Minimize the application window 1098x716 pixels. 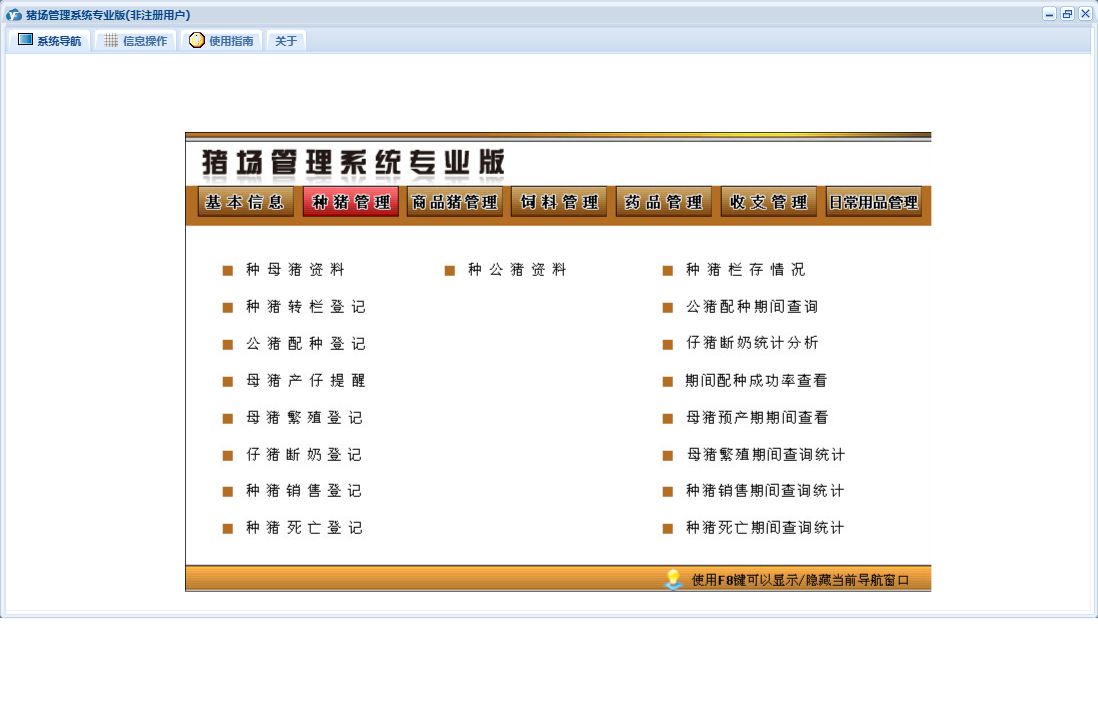click(x=1049, y=14)
